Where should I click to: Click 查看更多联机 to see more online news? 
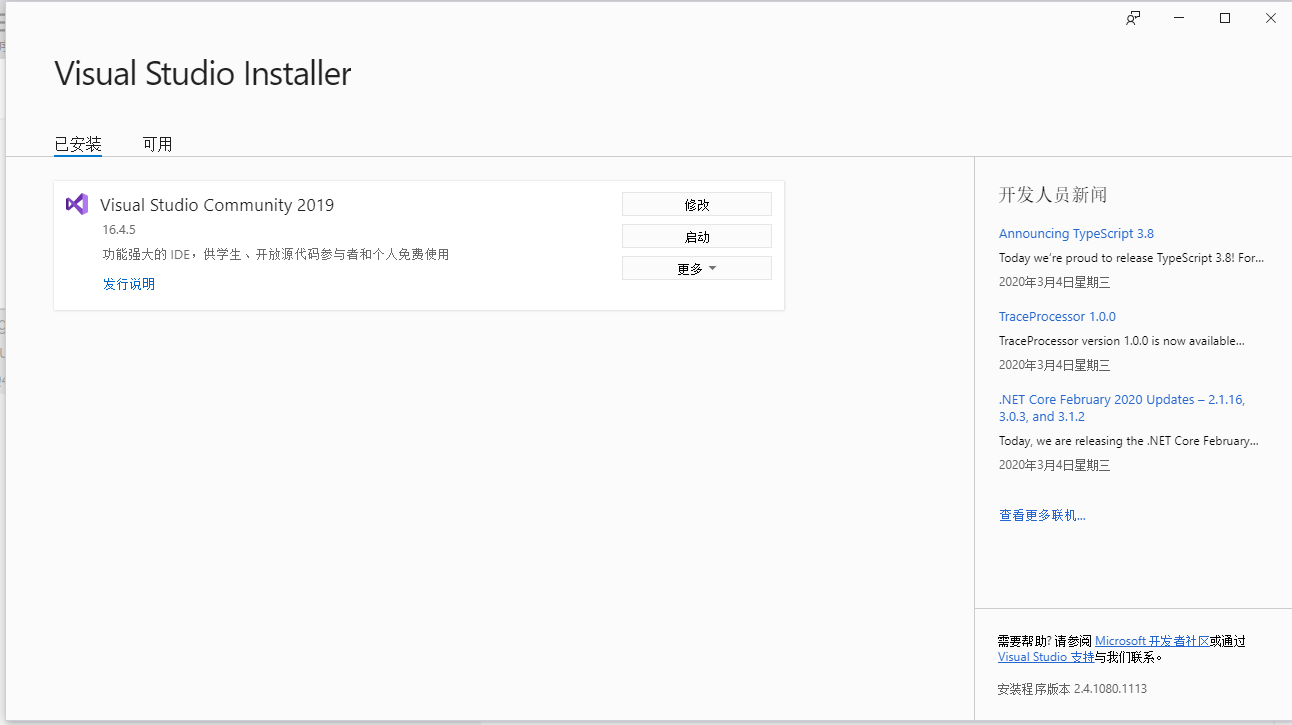[1042, 514]
